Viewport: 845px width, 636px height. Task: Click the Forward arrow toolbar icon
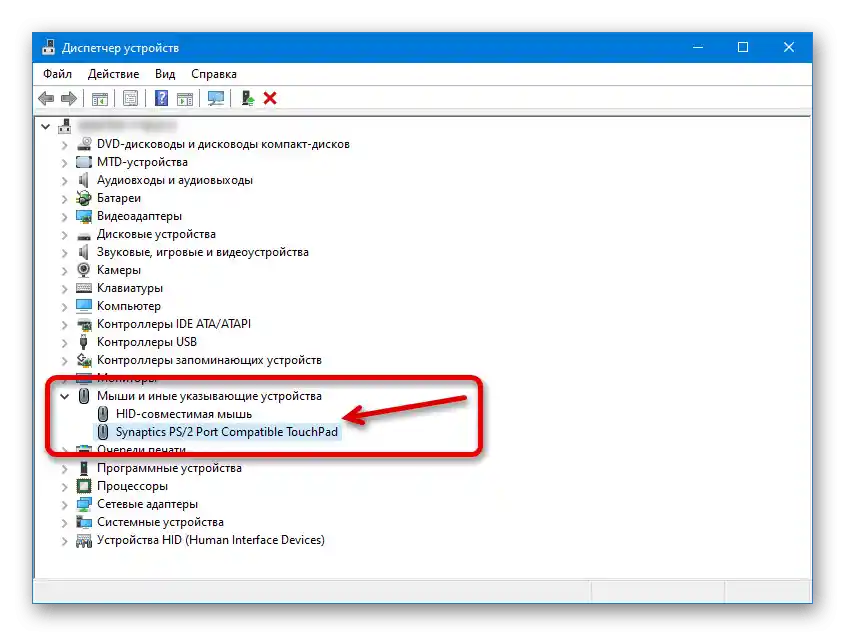pyautogui.click(x=69, y=98)
